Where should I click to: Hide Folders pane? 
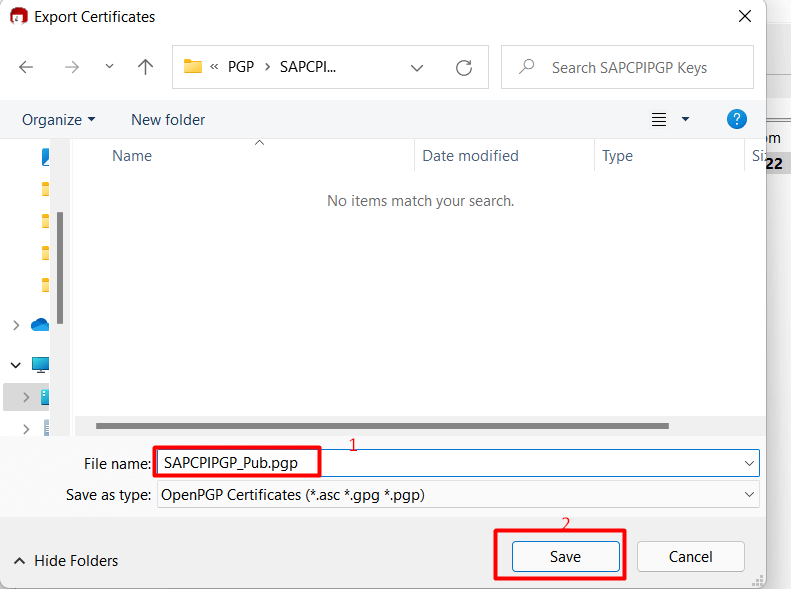click(x=66, y=561)
